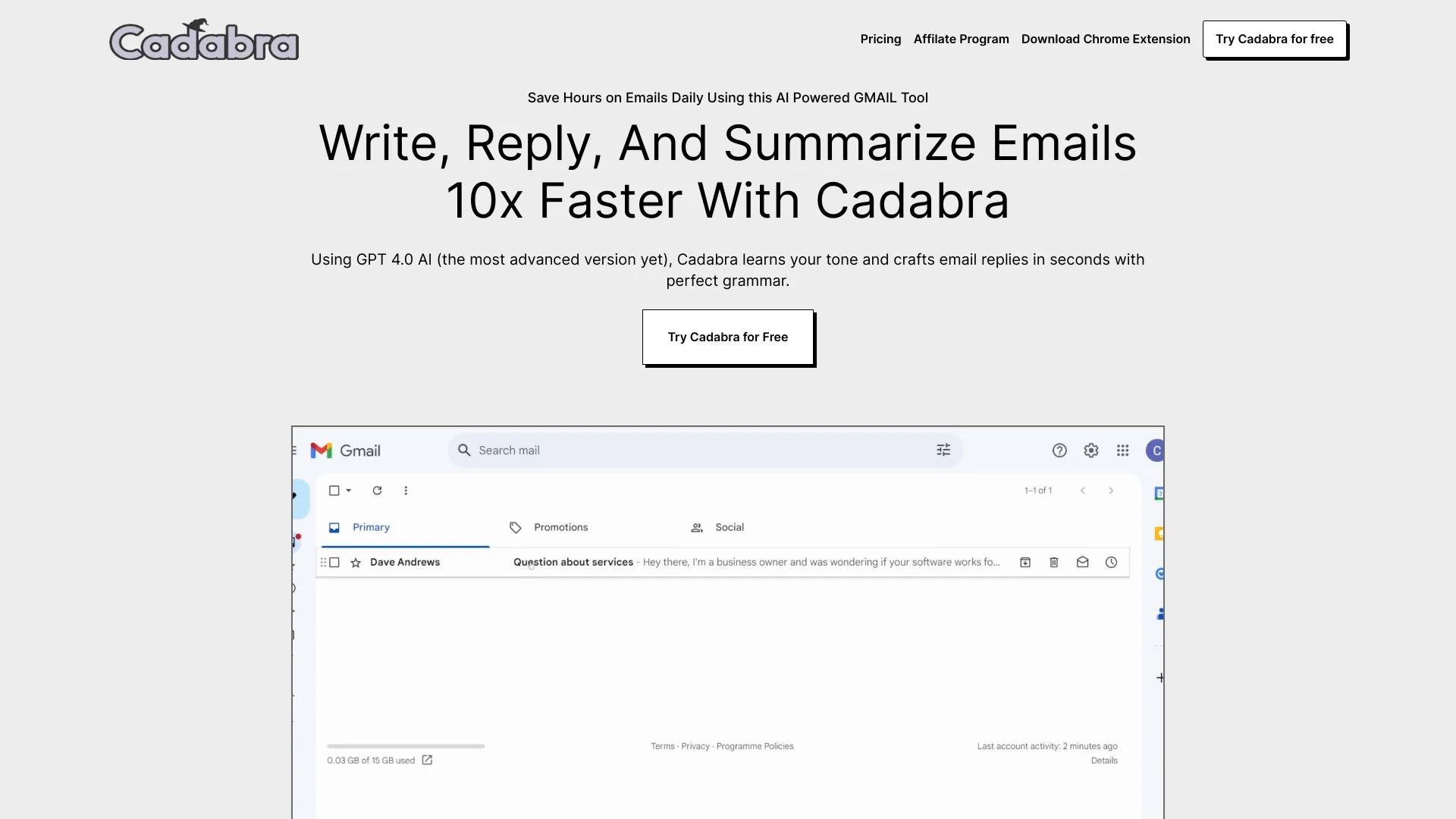Click the next page navigation arrow

click(x=1110, y=490)
